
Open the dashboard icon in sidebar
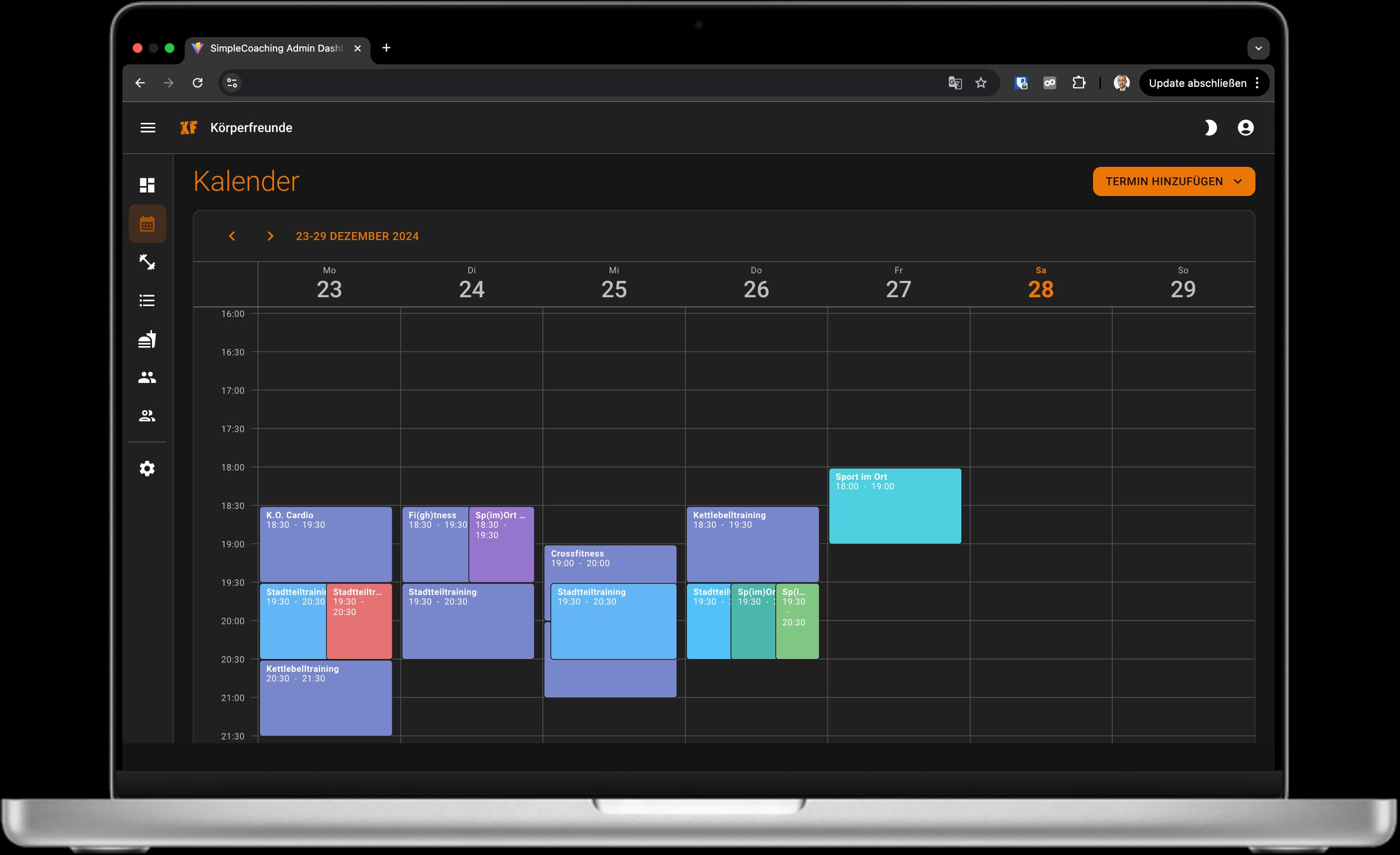click(147, 185)
